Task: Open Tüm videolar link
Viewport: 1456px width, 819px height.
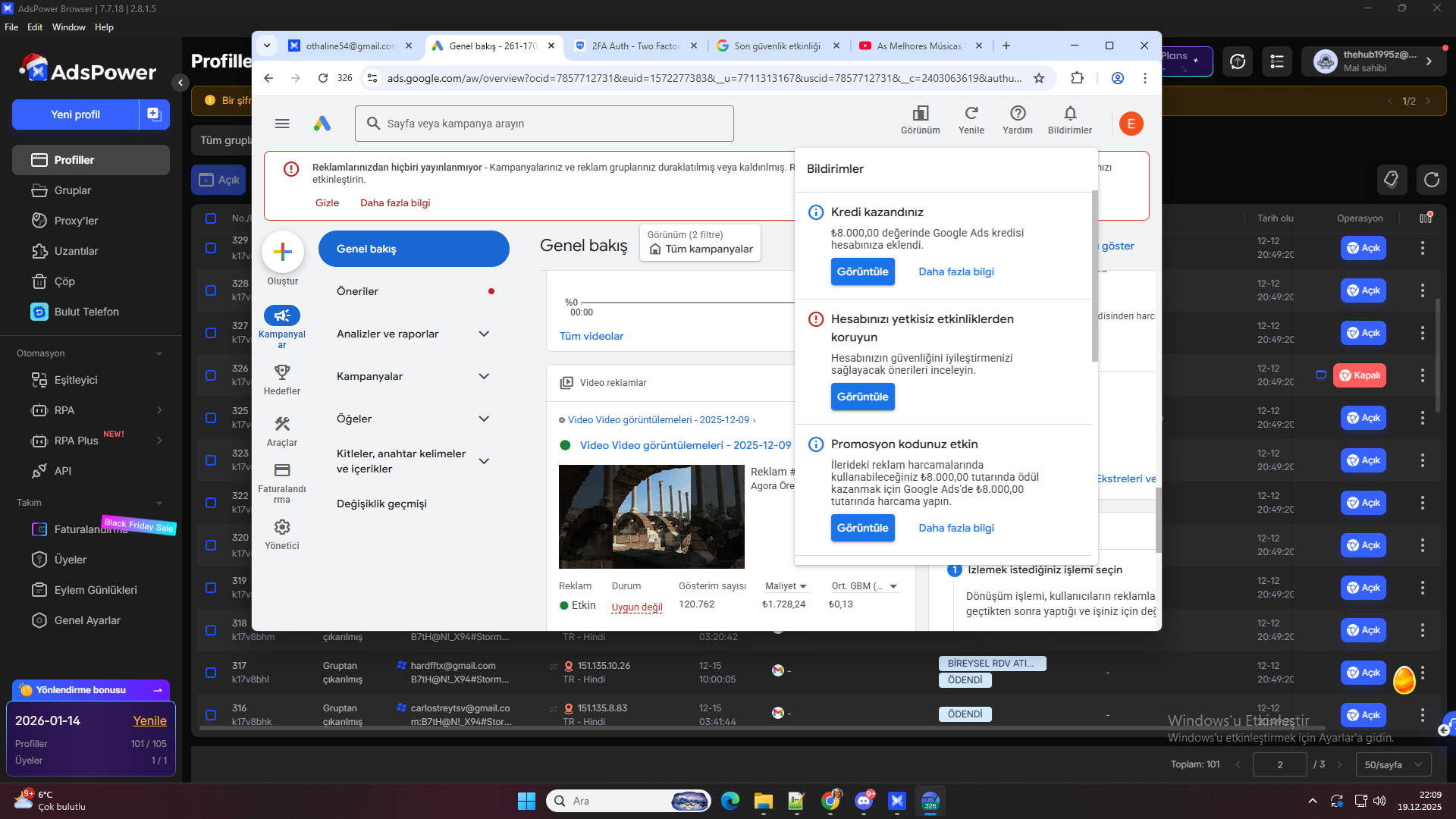Action: (591, 336)
